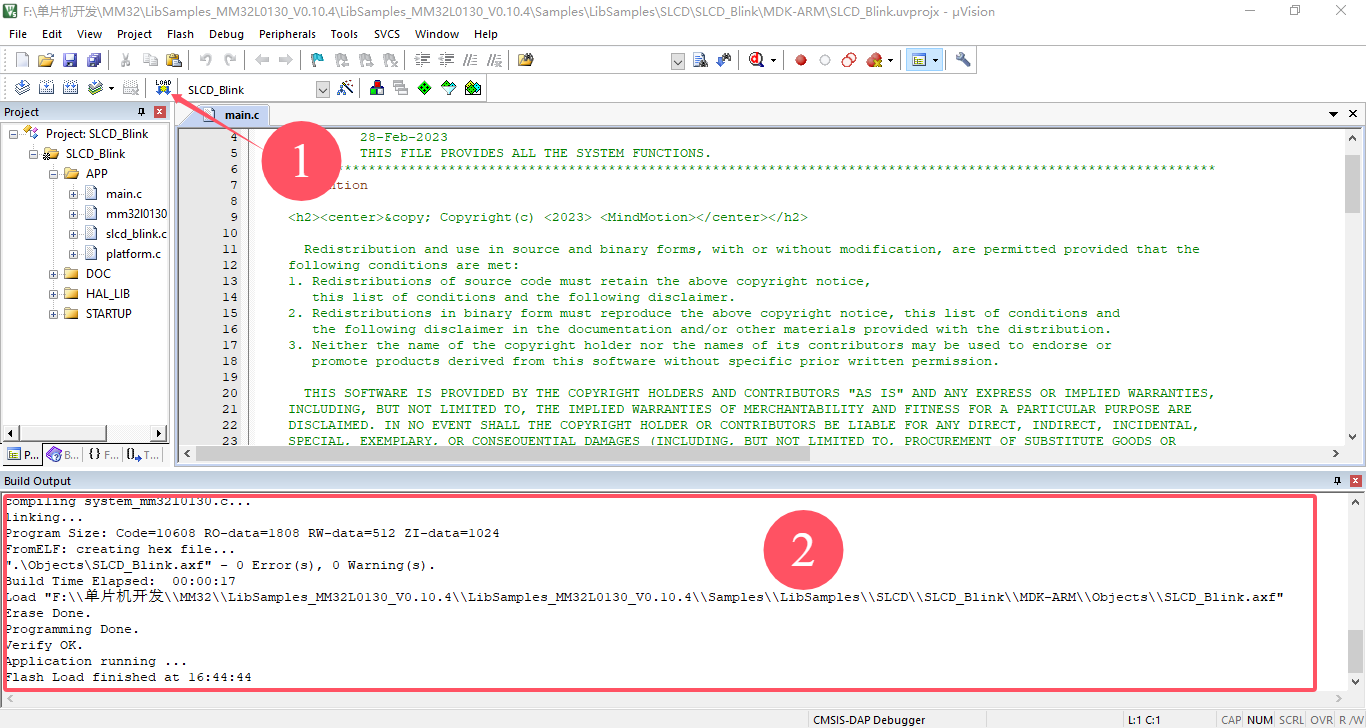This screenshot has width=1366, height=728.
Task: Click the Open file folder icon
Action: pos(45,60)
